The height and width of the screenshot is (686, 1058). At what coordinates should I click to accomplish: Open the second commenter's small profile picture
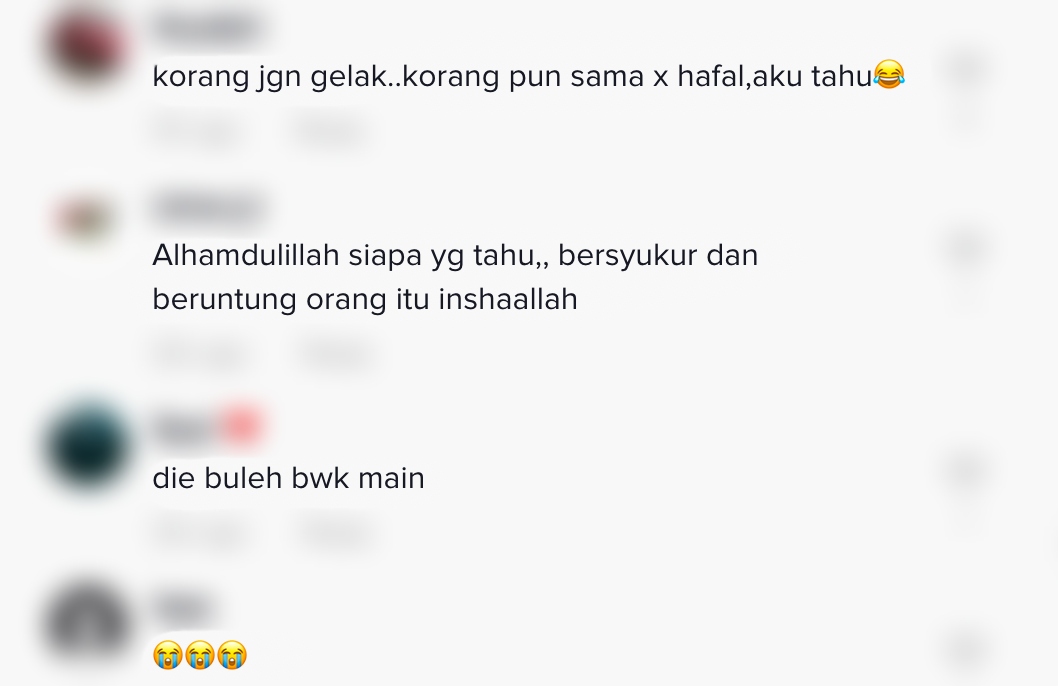86,220
